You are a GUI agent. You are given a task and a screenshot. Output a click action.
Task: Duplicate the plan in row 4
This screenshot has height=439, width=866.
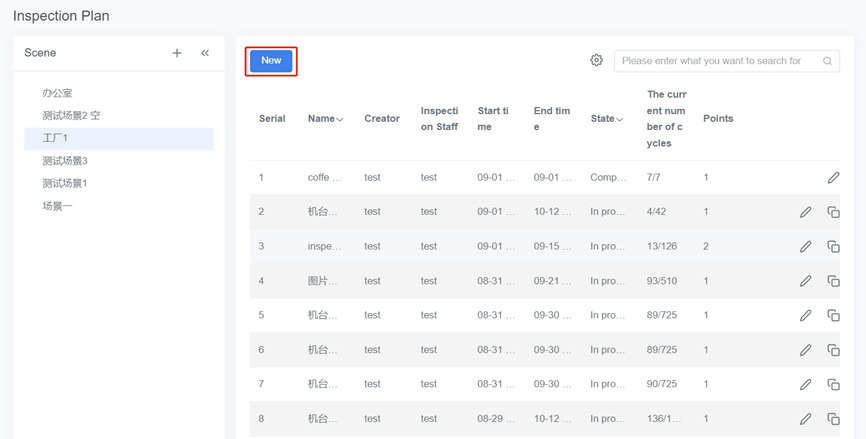[x=833, y=281]
